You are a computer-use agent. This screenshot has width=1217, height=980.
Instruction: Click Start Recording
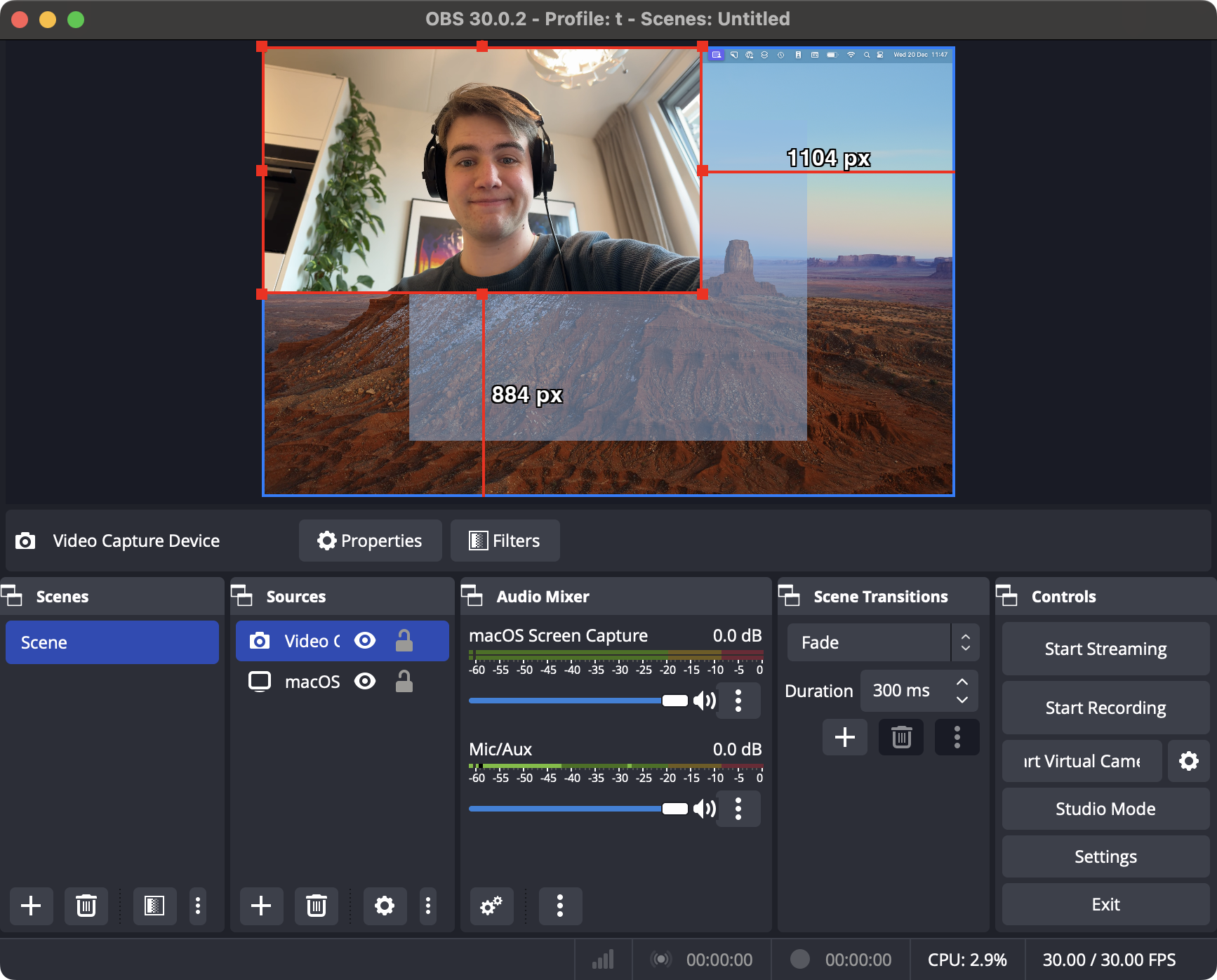1106,708
